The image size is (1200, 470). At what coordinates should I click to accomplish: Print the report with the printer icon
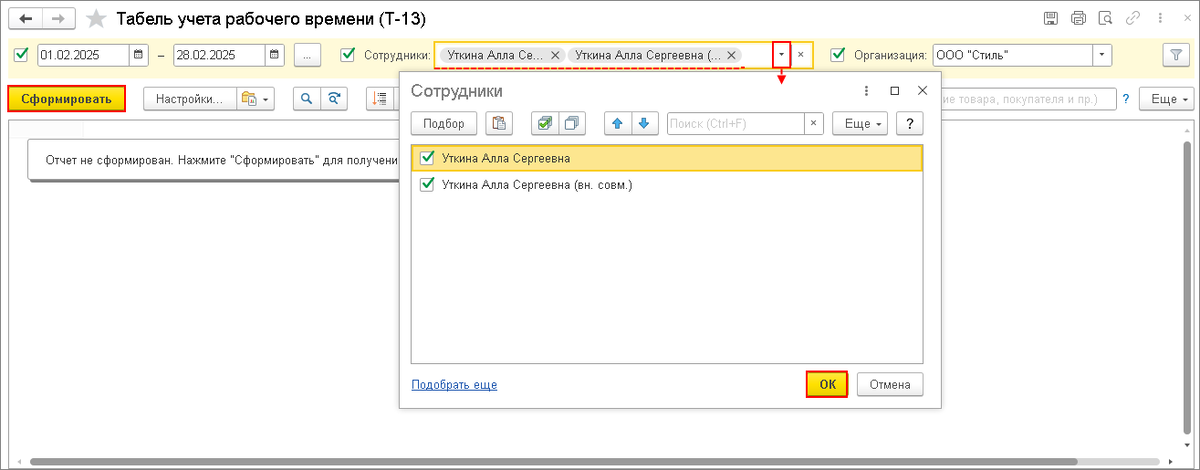1078,18
